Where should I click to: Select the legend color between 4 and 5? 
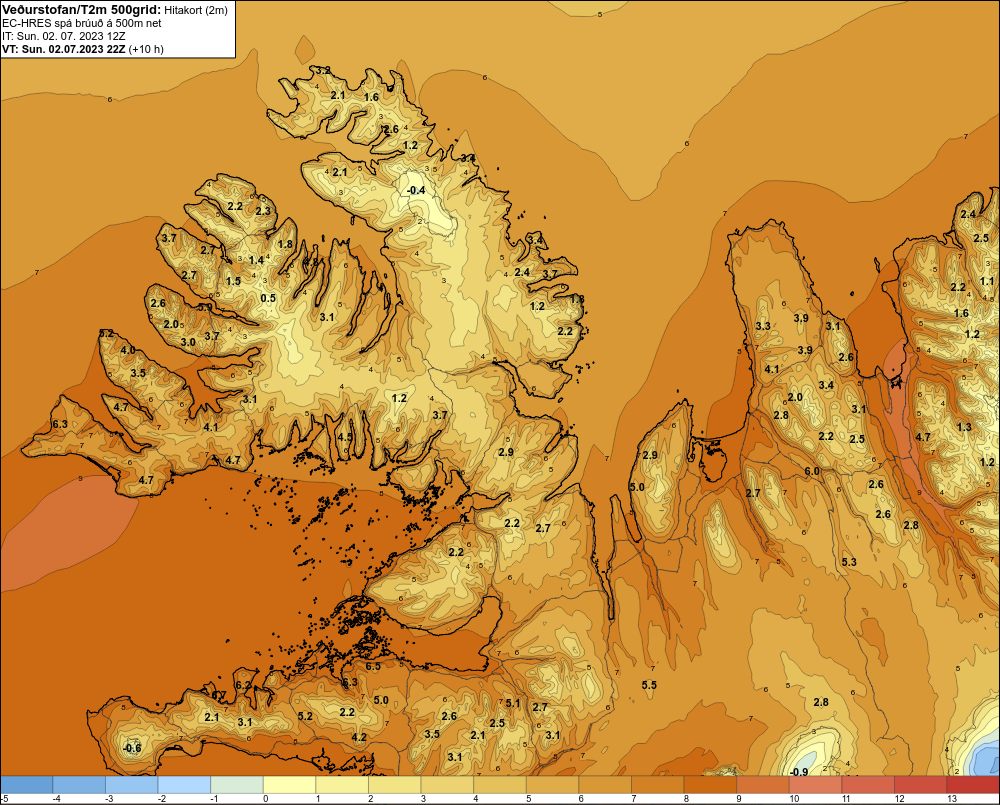499,784
